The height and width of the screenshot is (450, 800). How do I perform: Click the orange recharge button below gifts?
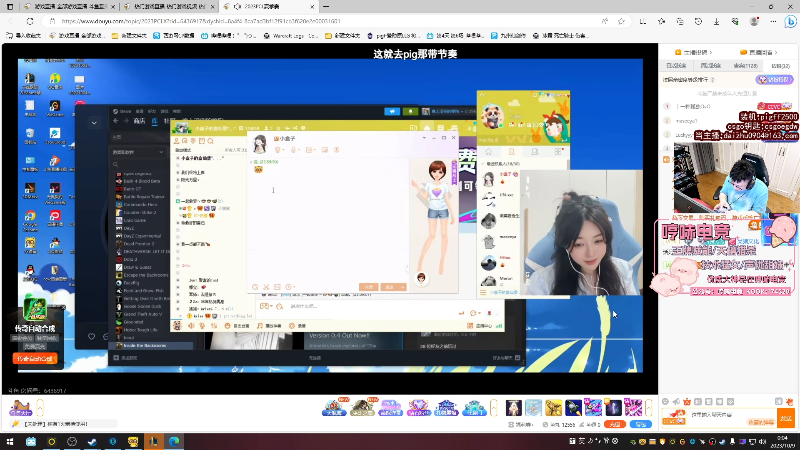pyautogui.click(x=615, y=424)
